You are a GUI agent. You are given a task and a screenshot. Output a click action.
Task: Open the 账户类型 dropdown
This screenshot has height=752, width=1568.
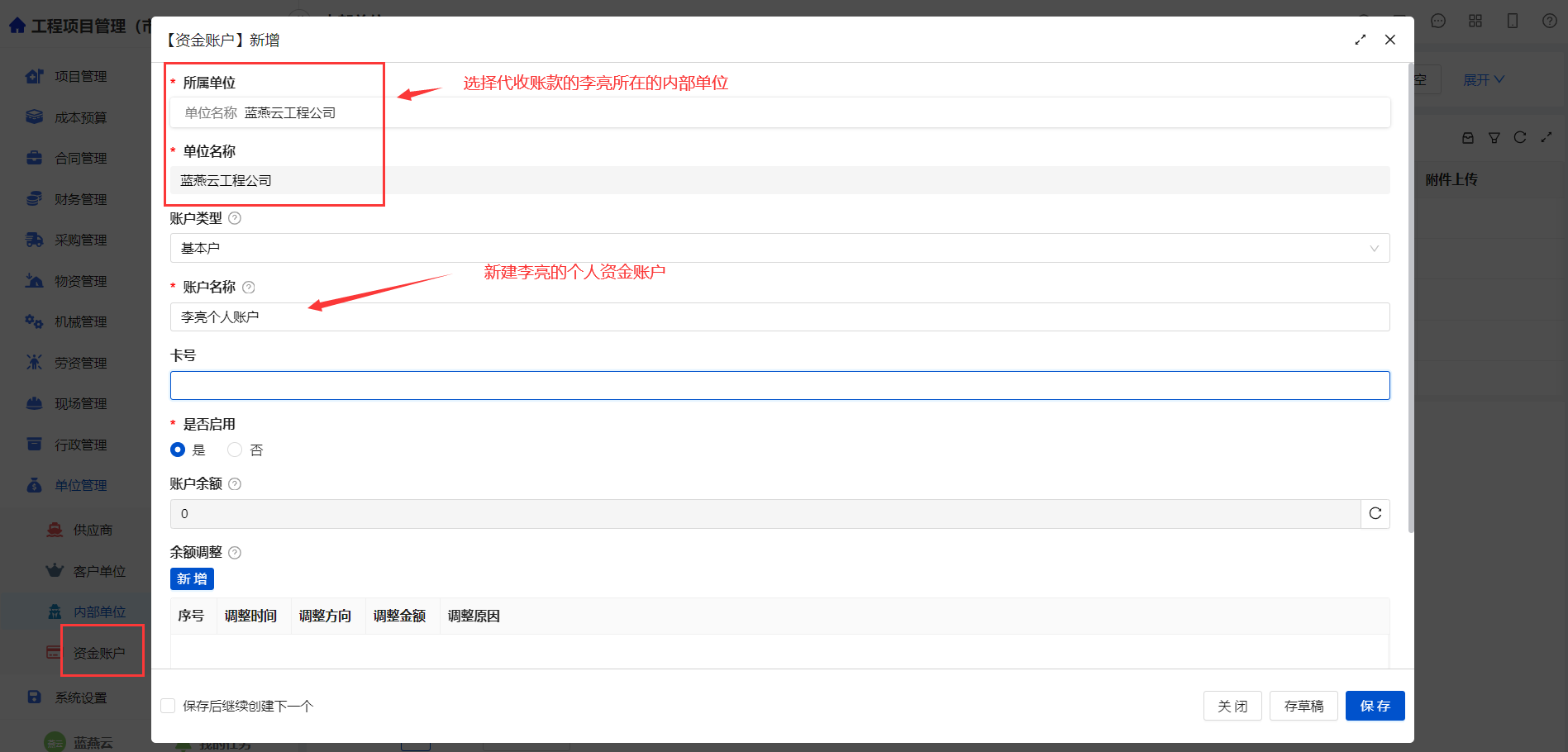point(779,248)
